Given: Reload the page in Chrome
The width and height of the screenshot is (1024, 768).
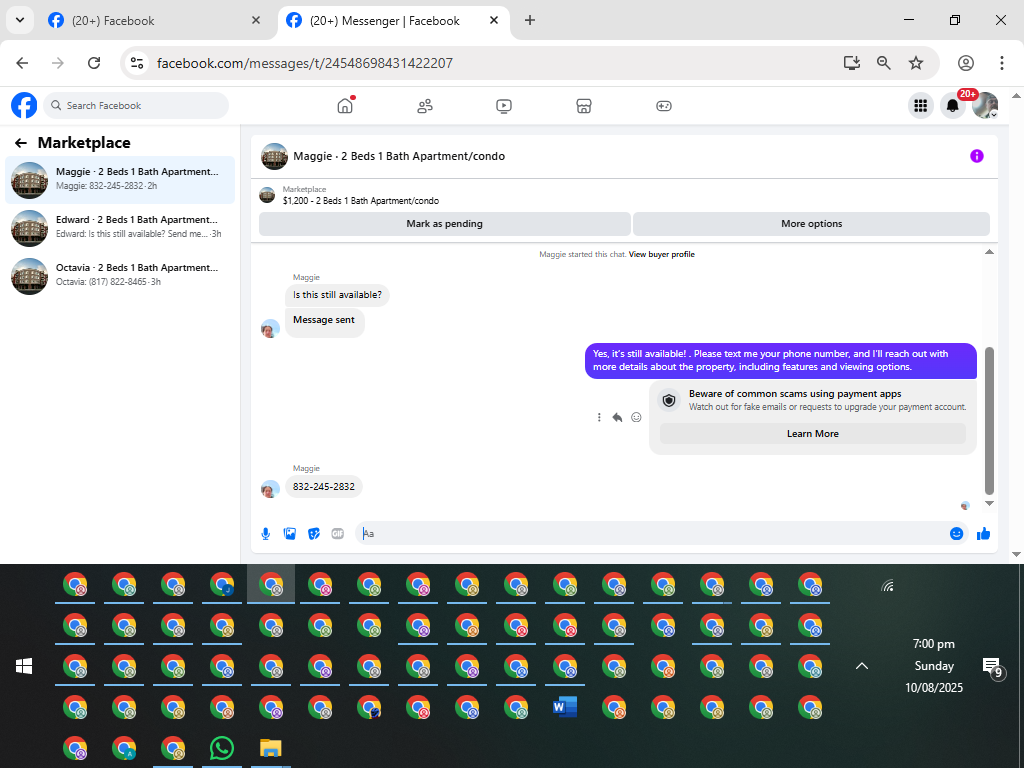Looking at the screenshot, I should pos(94,63).
